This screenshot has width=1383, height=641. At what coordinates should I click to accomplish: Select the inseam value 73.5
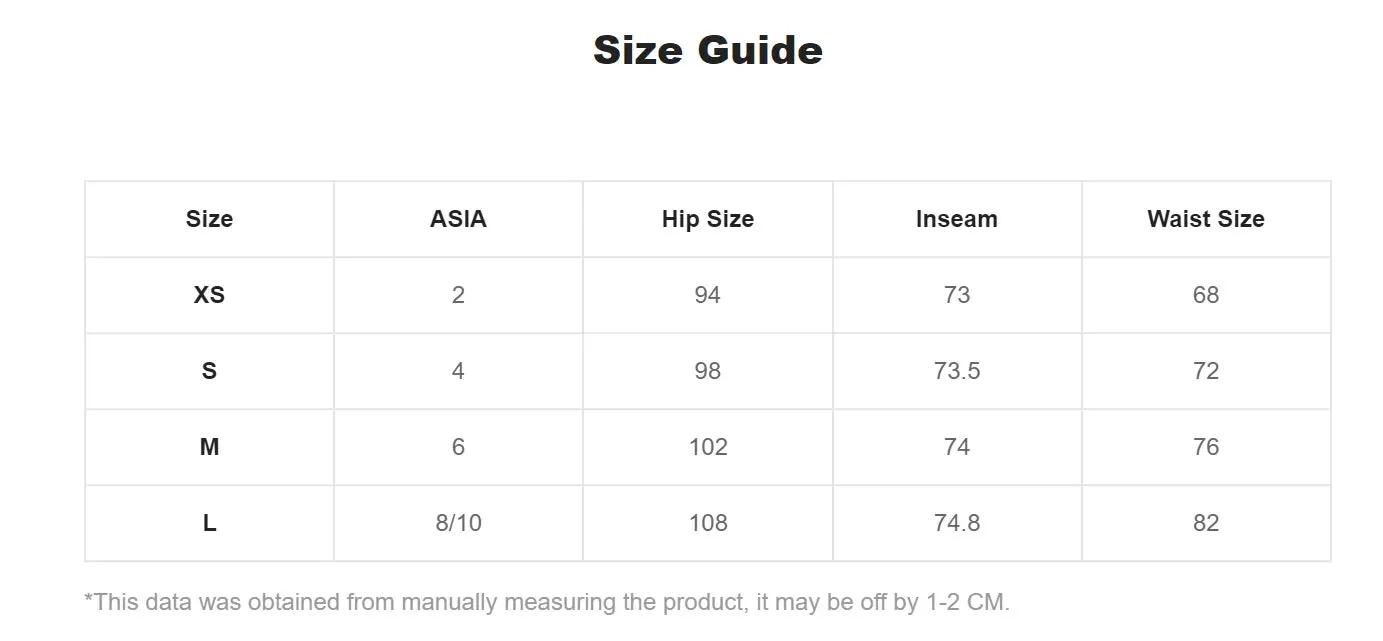pos(957,371)
